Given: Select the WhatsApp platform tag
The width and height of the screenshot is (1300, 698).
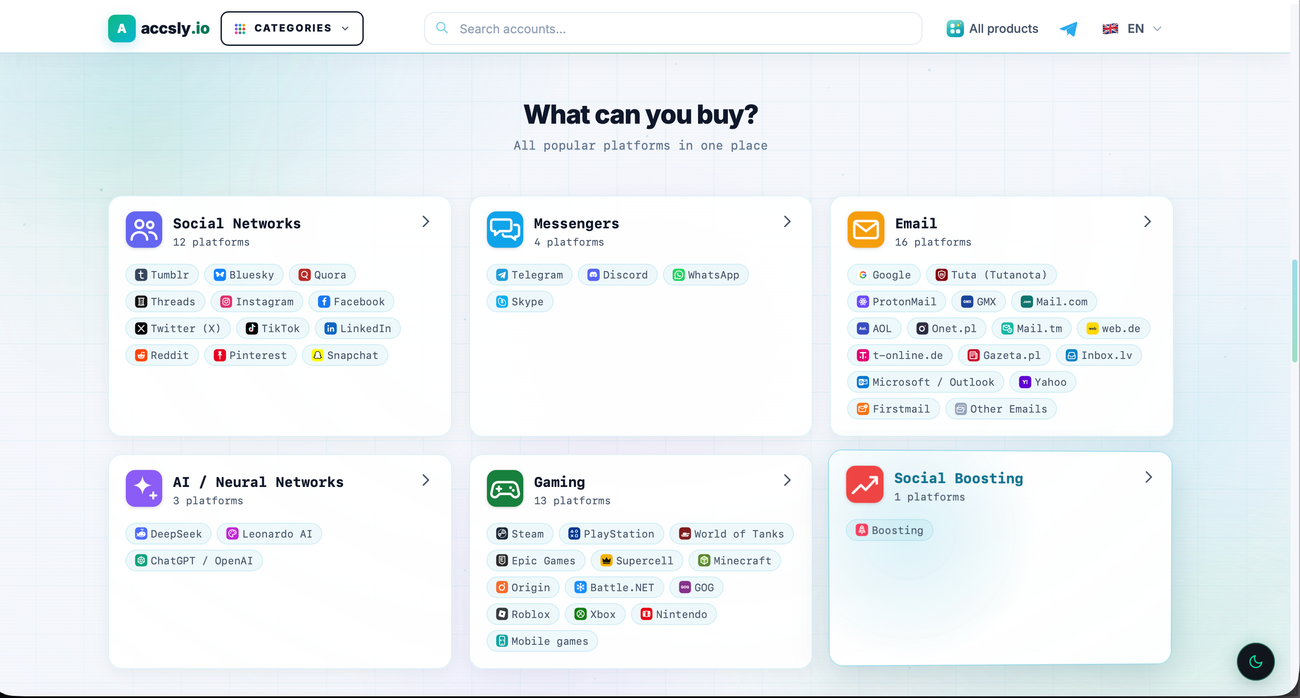Looking at the screenshot, I should (x=706, y=275).
